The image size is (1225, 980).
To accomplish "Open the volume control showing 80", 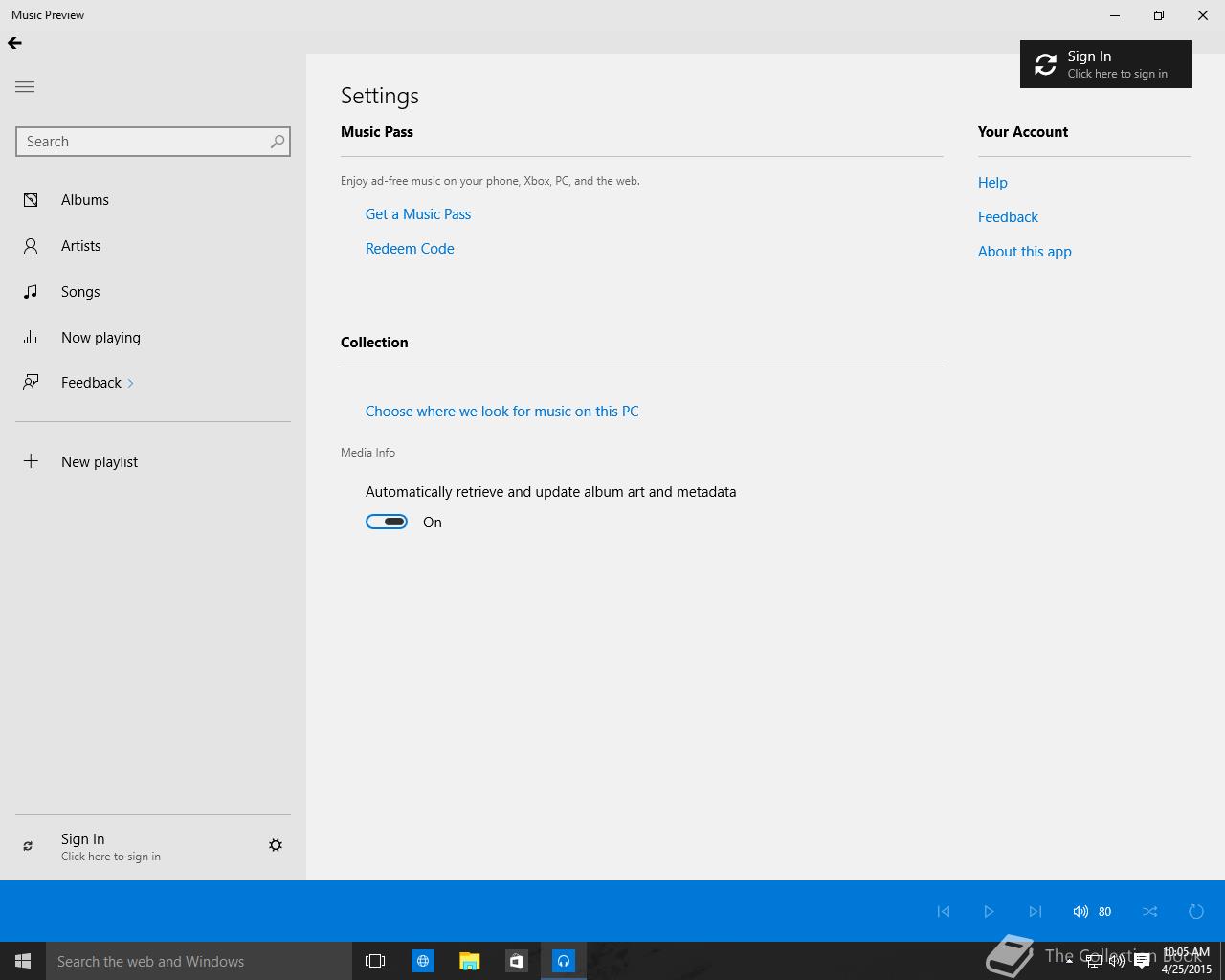I will point(1092,912).
